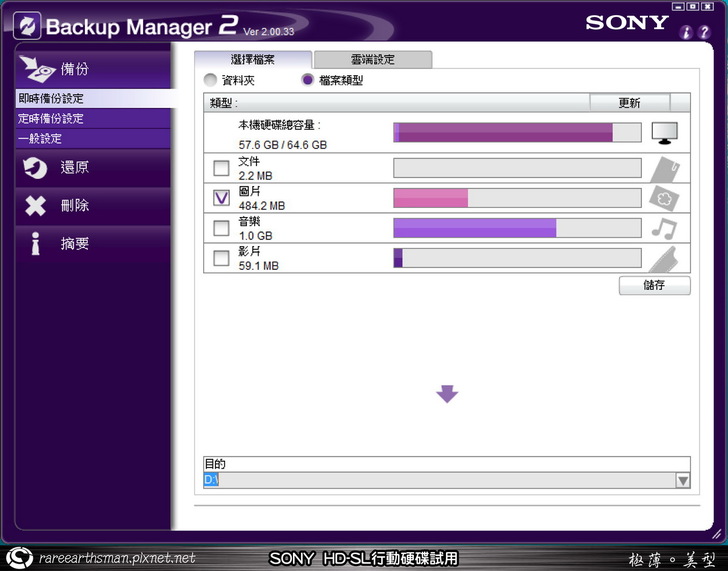
Task: Open 一般設定 general settings menu item
Action: pyautogui.click(x=40, y=139)
